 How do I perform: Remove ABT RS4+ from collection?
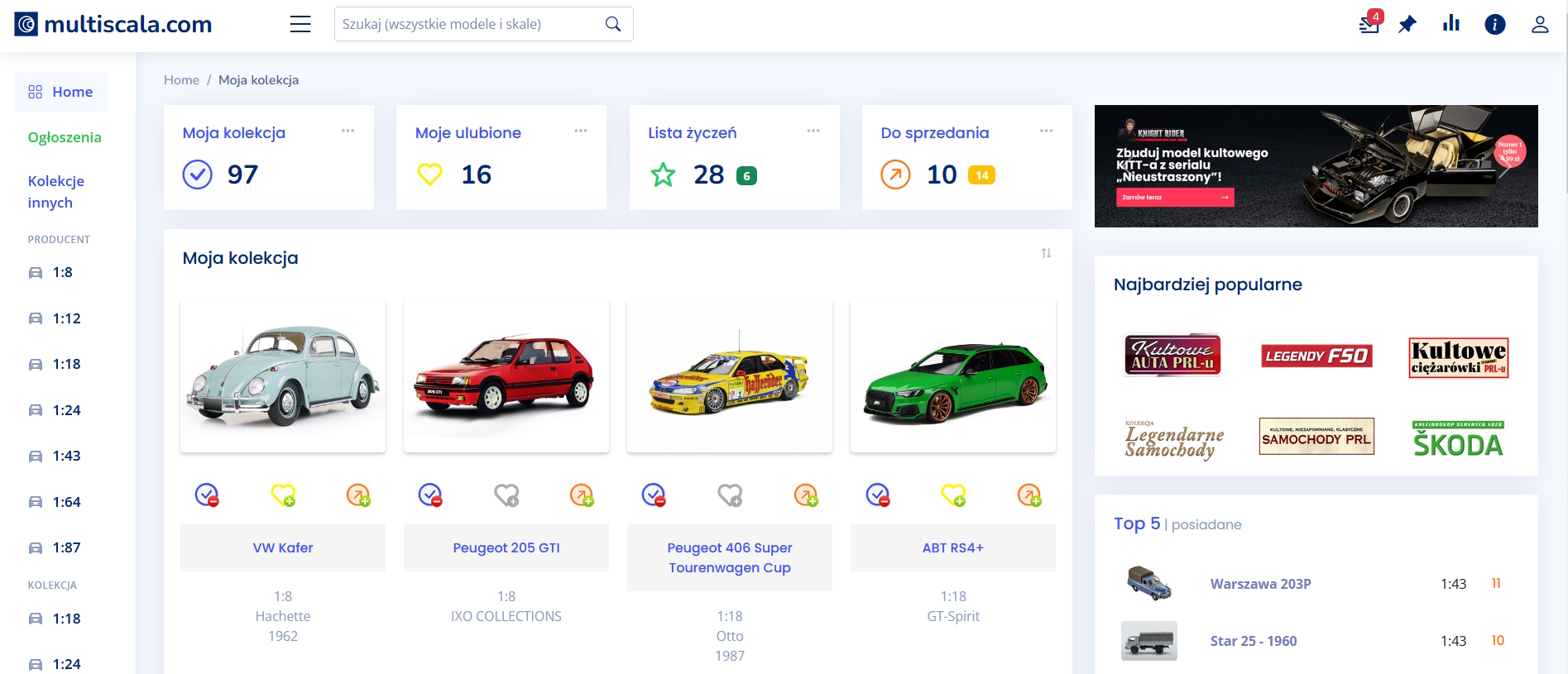878,495
